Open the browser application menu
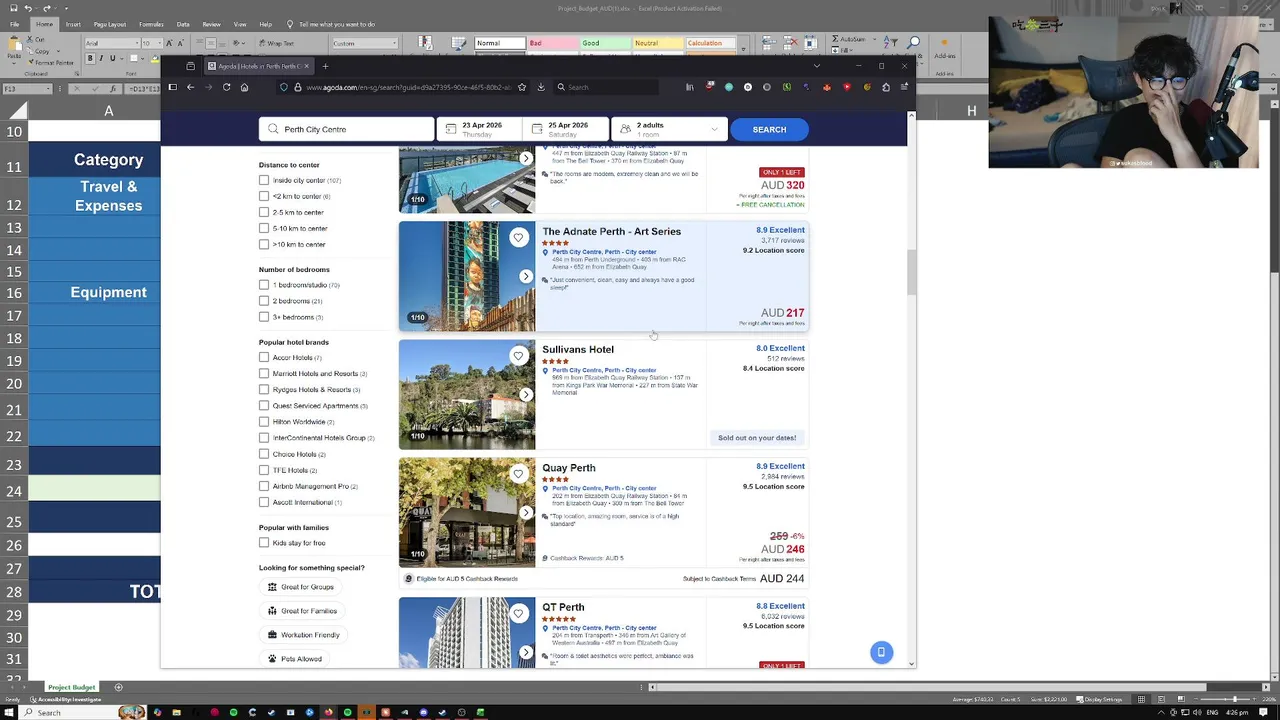The height and width of the screenshot is (720, 1280). (x=904, y=87)
